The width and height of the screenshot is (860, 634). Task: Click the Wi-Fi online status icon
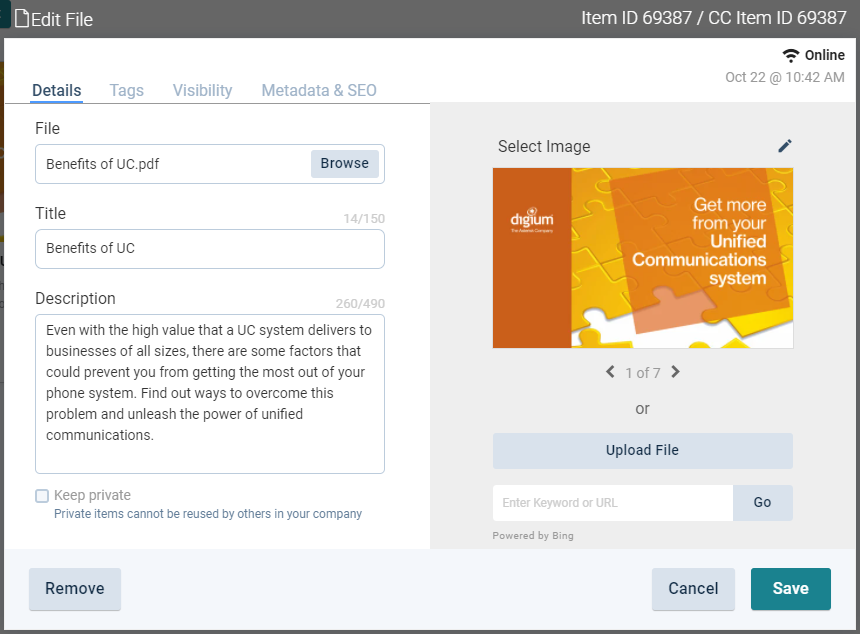791,55
